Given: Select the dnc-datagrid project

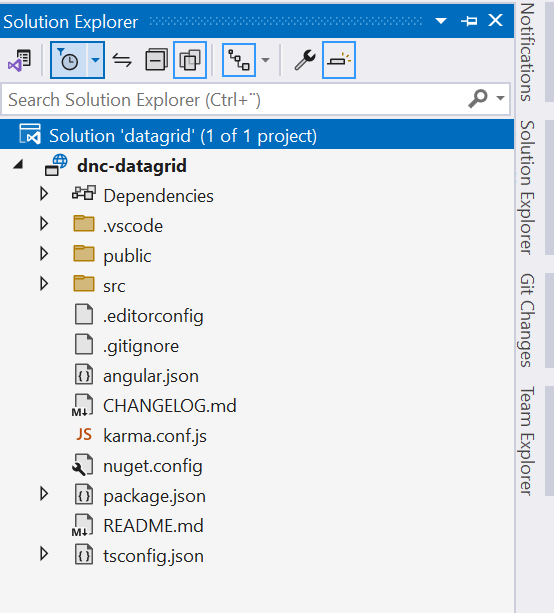Looking at the screenshot, I should click(131, 166).
